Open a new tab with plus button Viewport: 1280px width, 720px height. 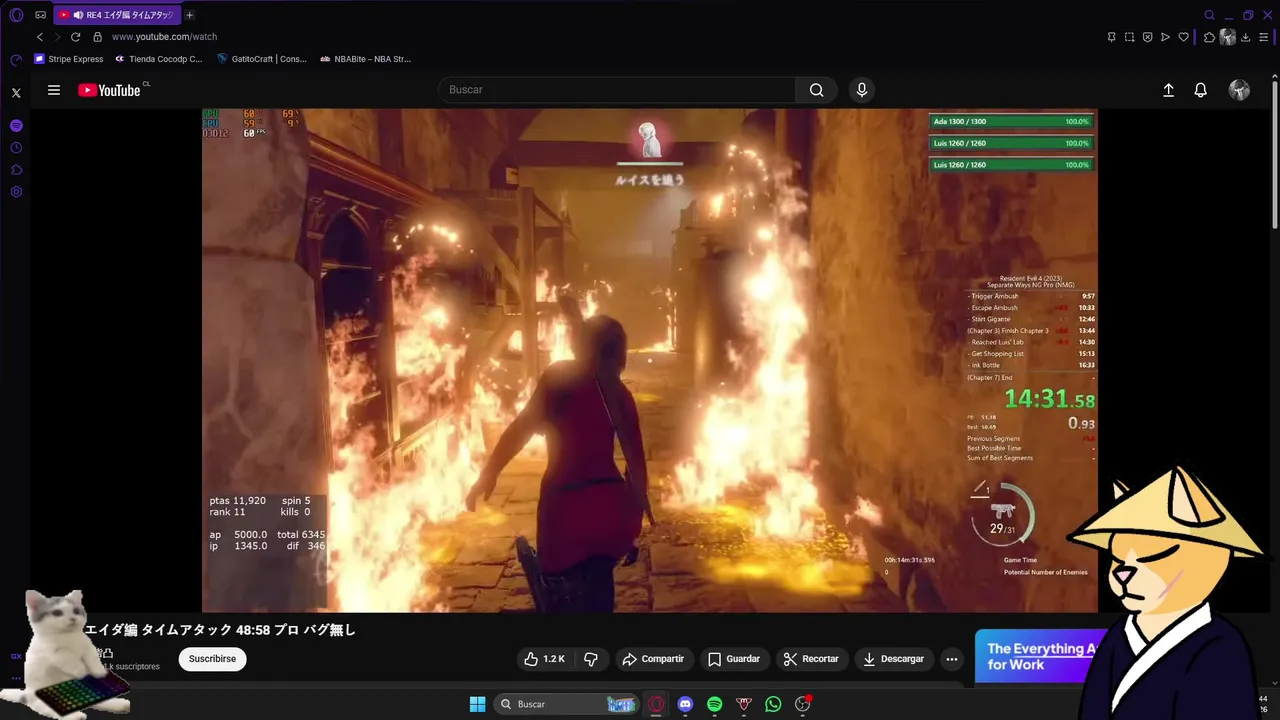[190, 15]
